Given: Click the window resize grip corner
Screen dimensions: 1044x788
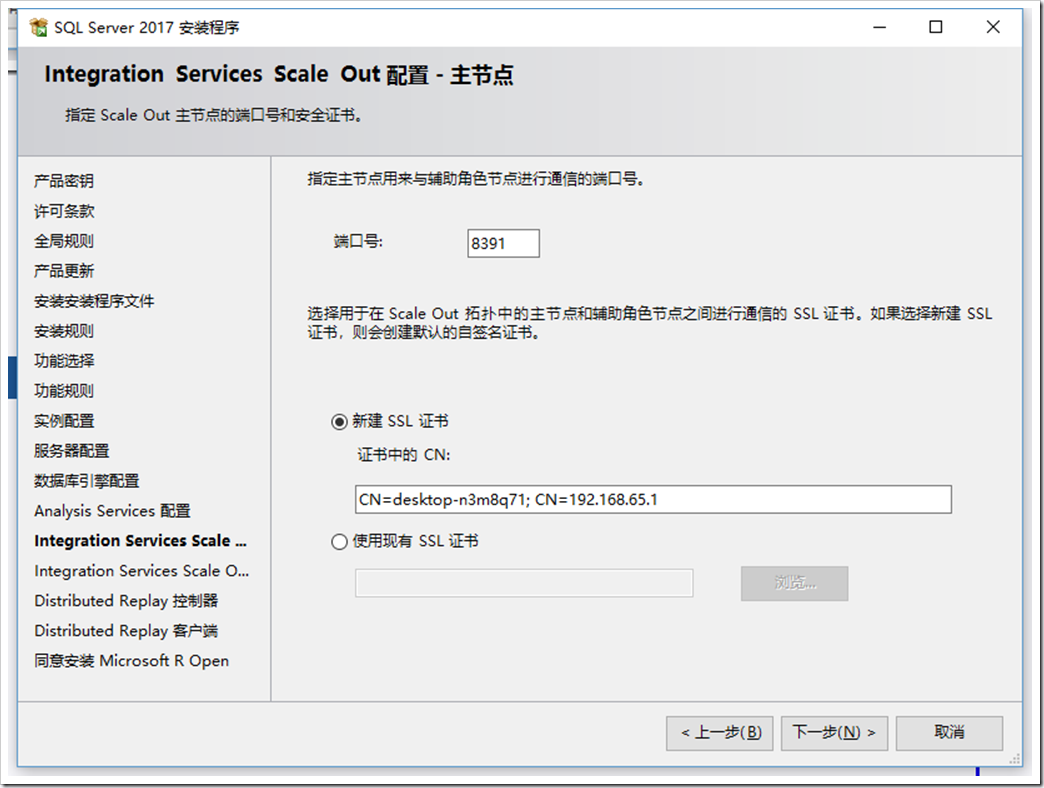Looking at the screenshot, I should point(1015,759).
